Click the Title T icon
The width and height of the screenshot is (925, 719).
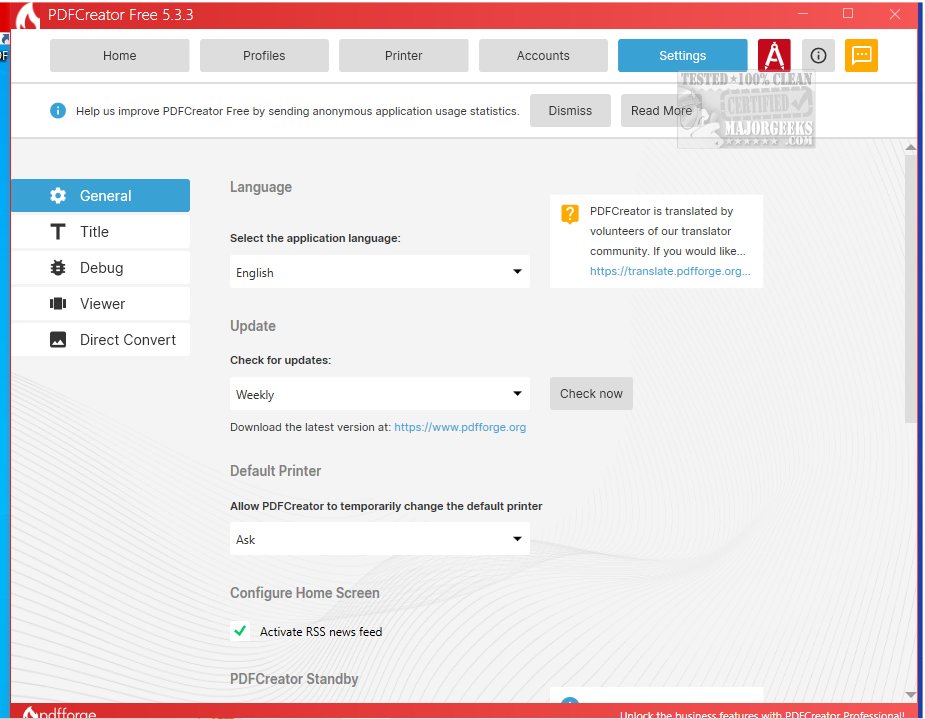58,232
